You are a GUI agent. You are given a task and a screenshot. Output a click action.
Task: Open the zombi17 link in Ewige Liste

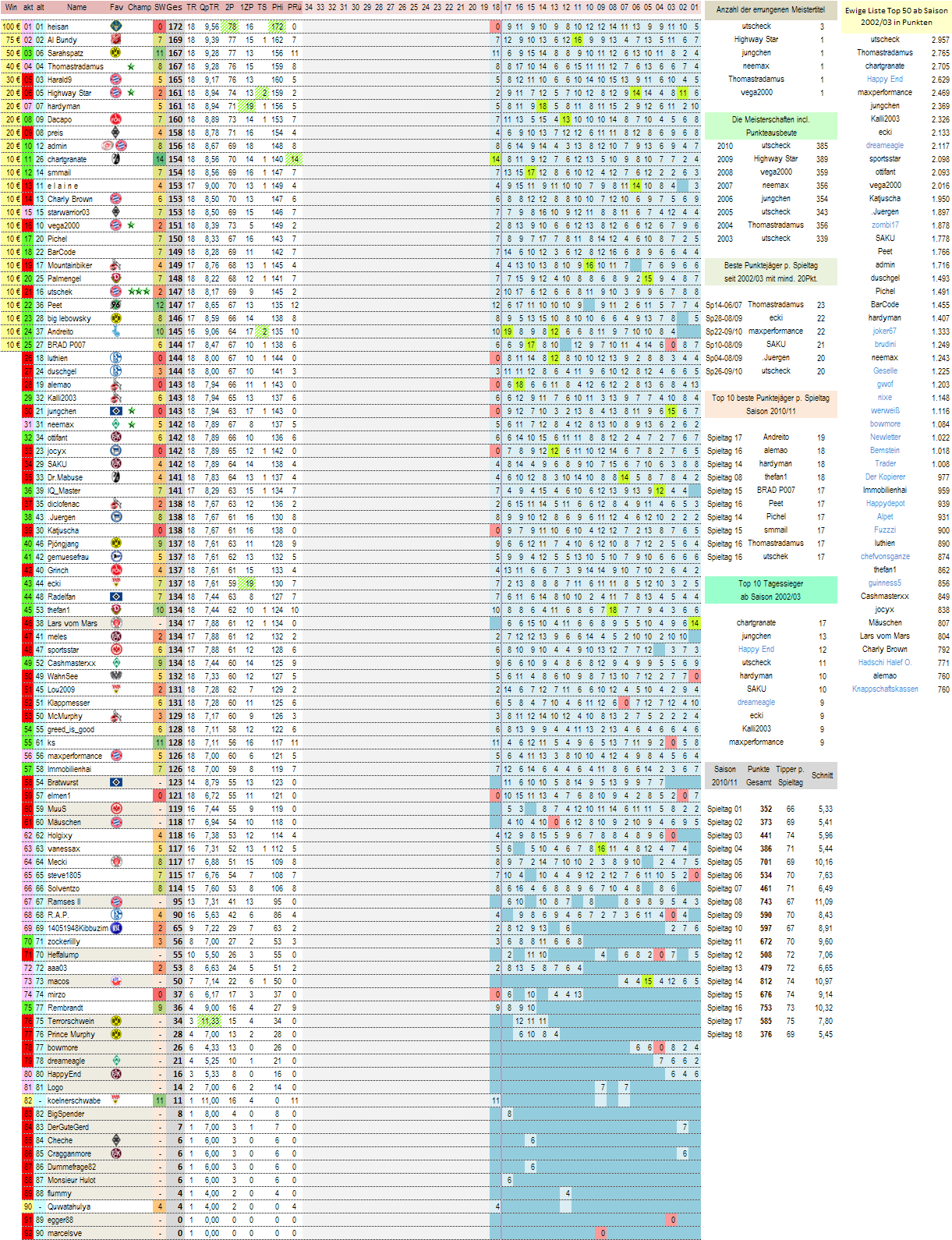point(885,225)
